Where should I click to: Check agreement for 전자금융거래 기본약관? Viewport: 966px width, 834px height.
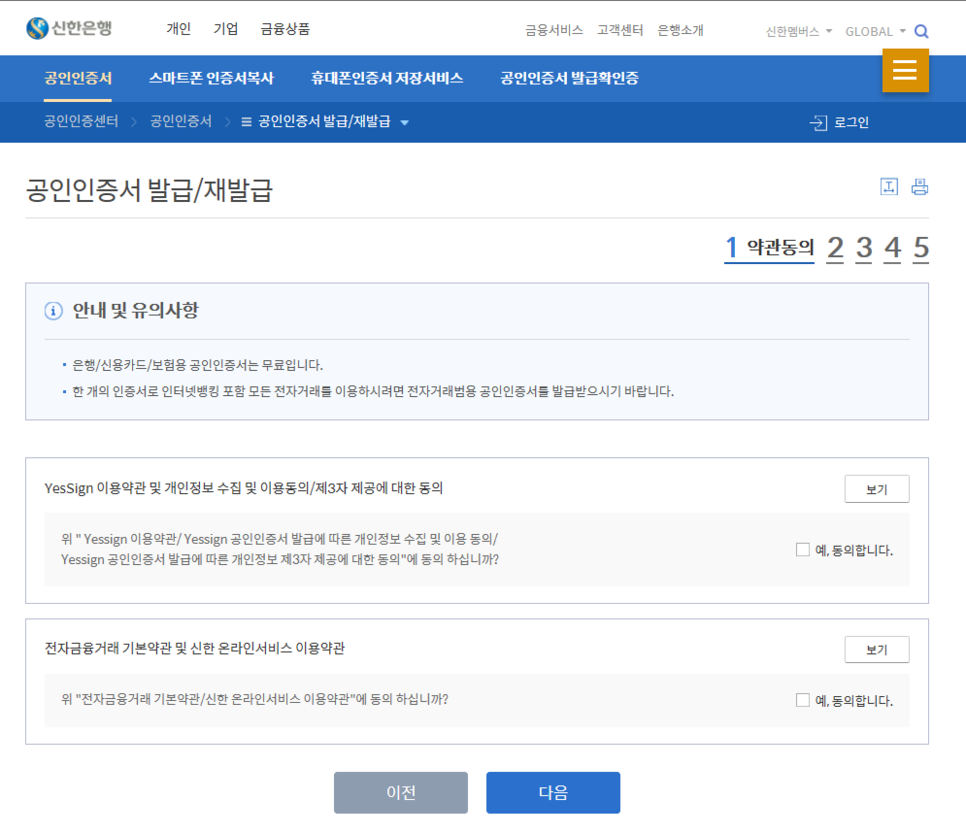click(x=802, y=700)
